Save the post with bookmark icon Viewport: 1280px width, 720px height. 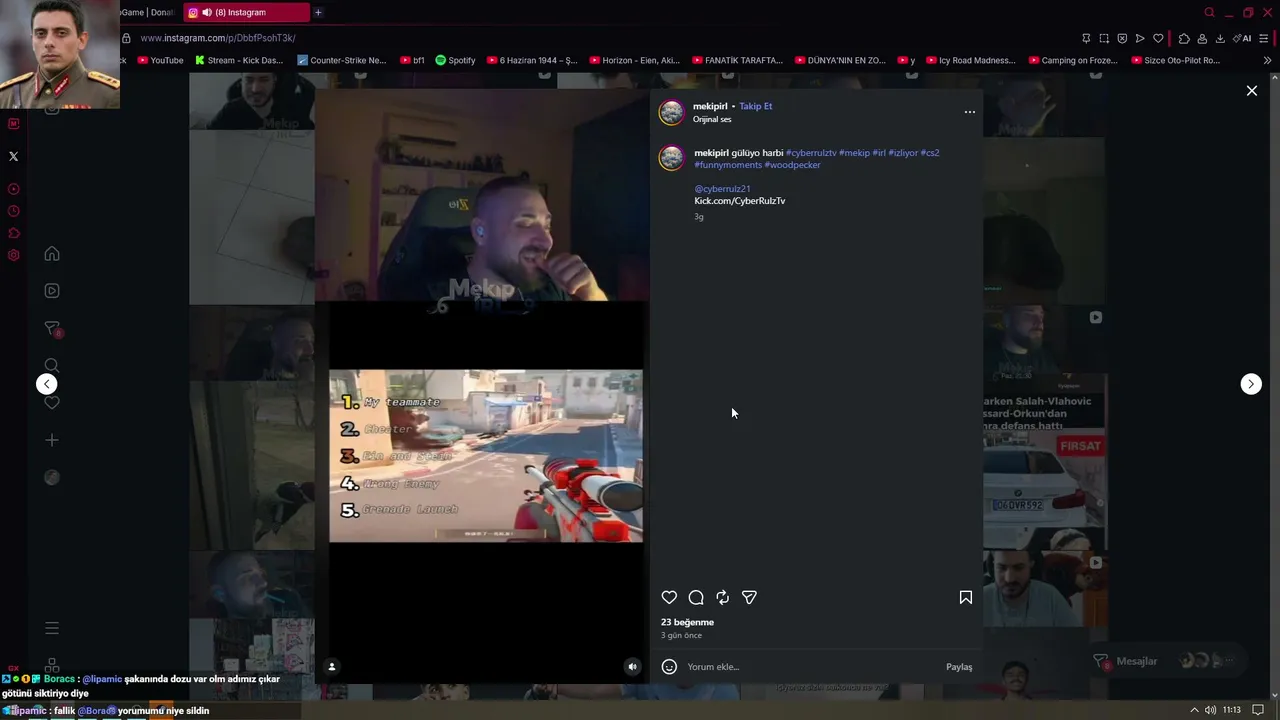coord(966,597)
